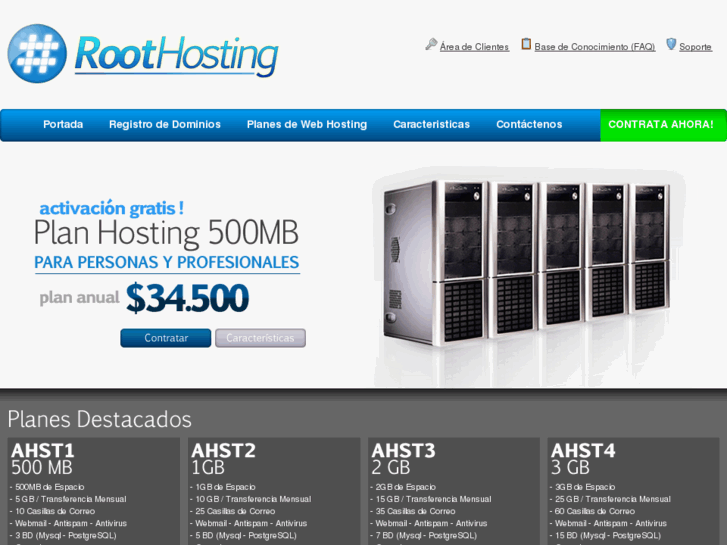
Task: Open Planes de Web Hosting menu item
Action: point(306,124)
